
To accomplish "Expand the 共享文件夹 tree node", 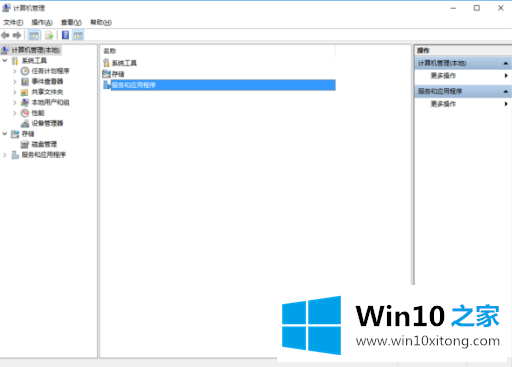I will (x=15, y=92).
